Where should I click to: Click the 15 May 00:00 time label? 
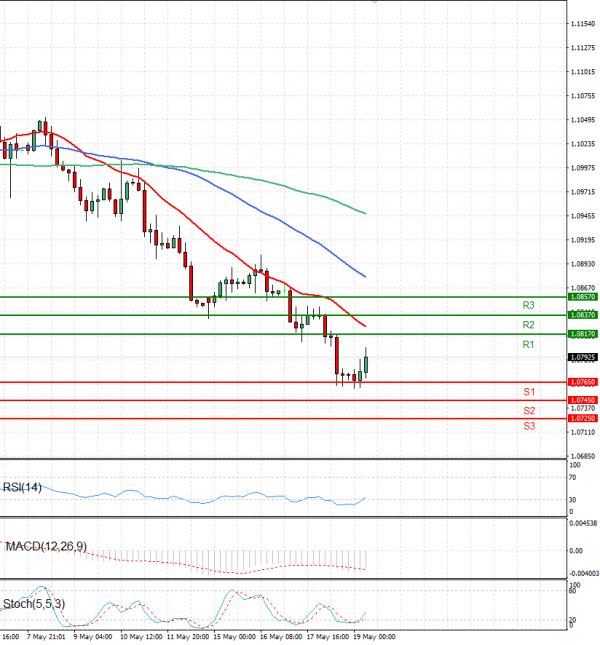point(234,637)
